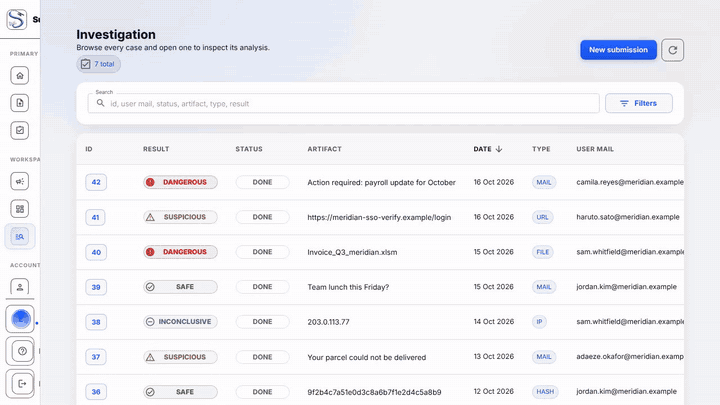Click artifact 'Team lunch this Friday?'
Screen dimensions: 720x405
[348, 287]
